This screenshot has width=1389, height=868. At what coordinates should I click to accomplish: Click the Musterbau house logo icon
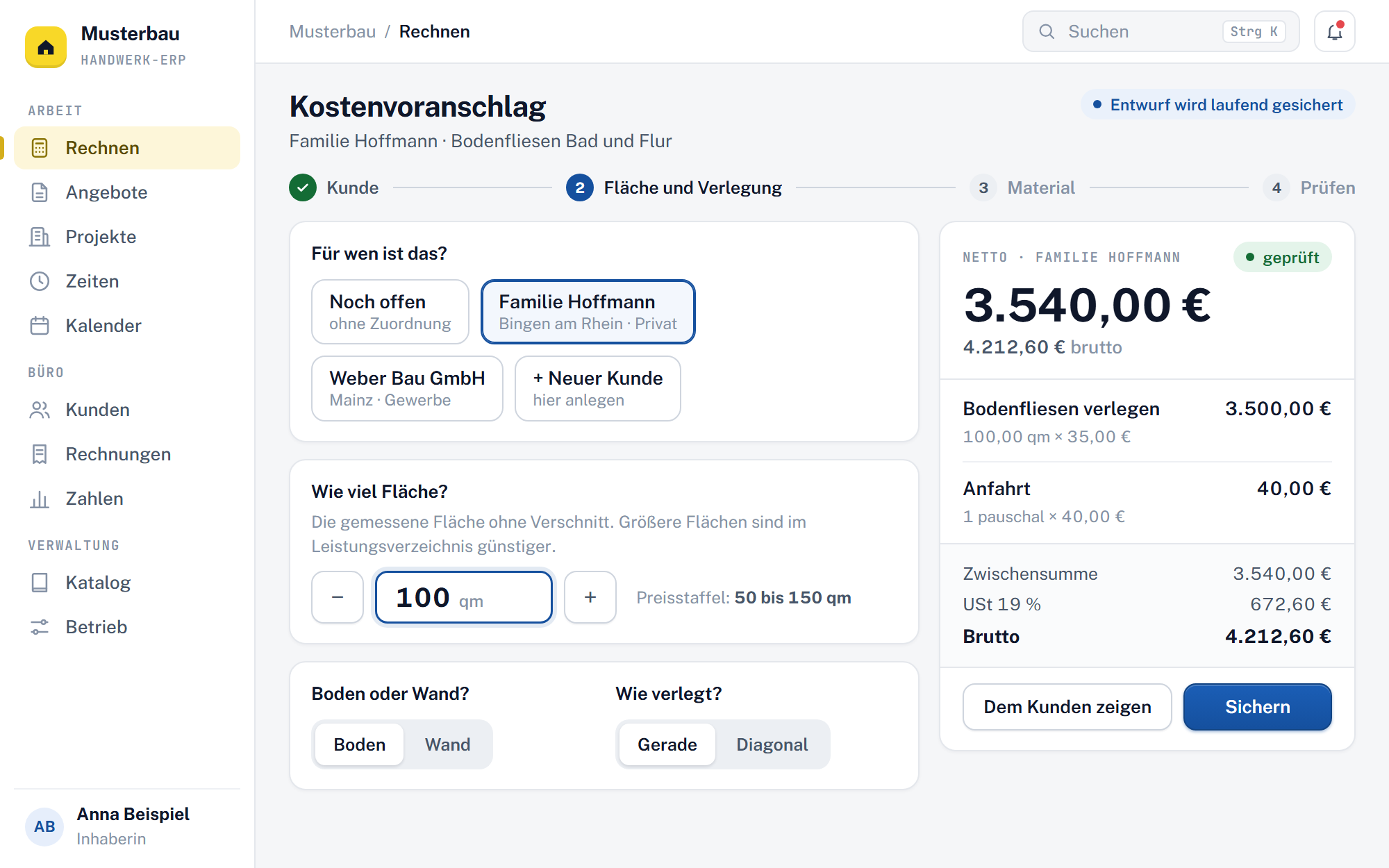46,47
